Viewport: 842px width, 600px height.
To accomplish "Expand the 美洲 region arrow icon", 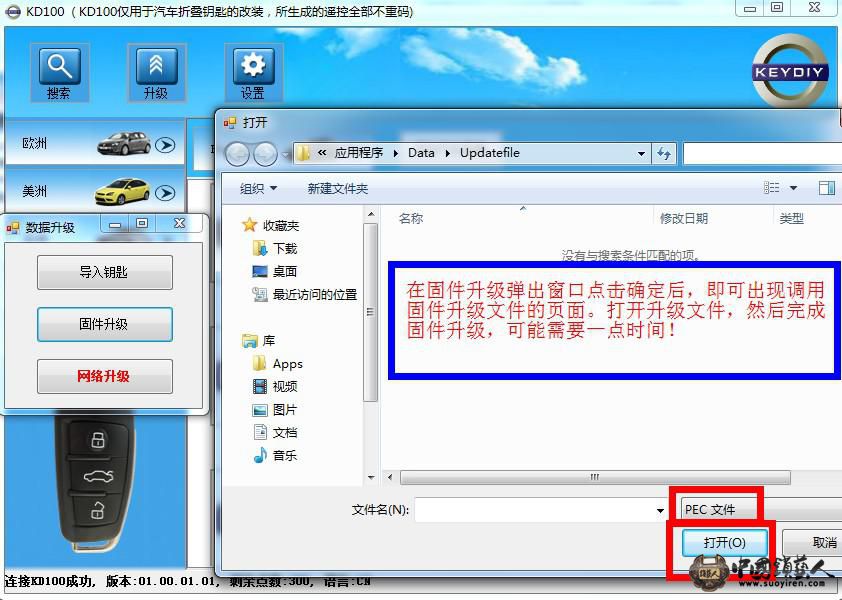I will (x=165, y=192).
